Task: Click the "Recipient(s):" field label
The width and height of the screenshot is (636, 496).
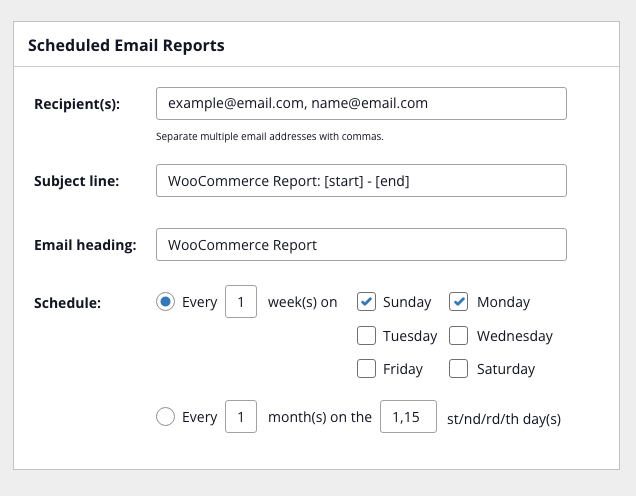Action: click(x=77, y=104)
